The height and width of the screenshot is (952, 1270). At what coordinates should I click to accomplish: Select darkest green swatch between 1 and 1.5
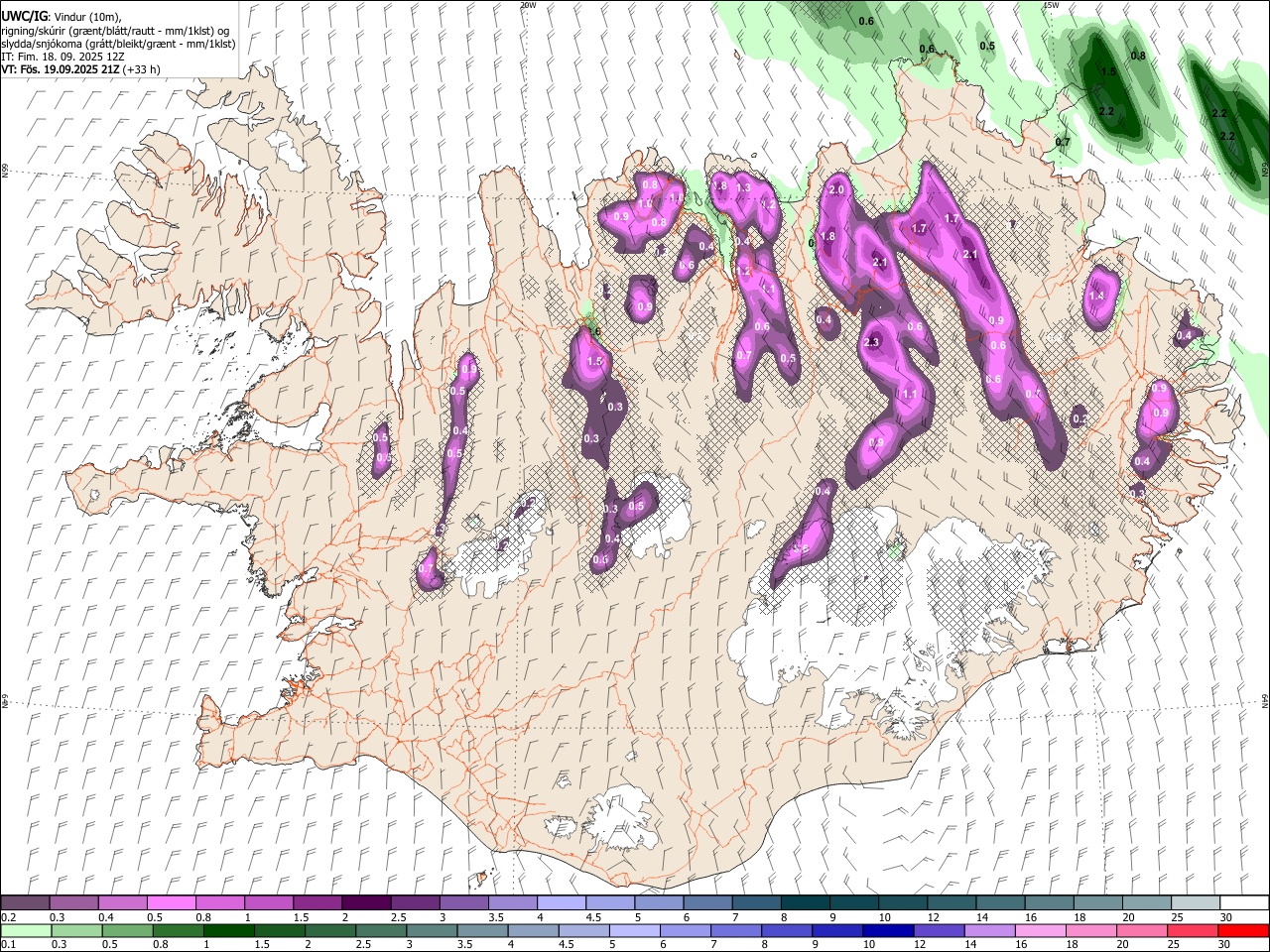point(228,931)
